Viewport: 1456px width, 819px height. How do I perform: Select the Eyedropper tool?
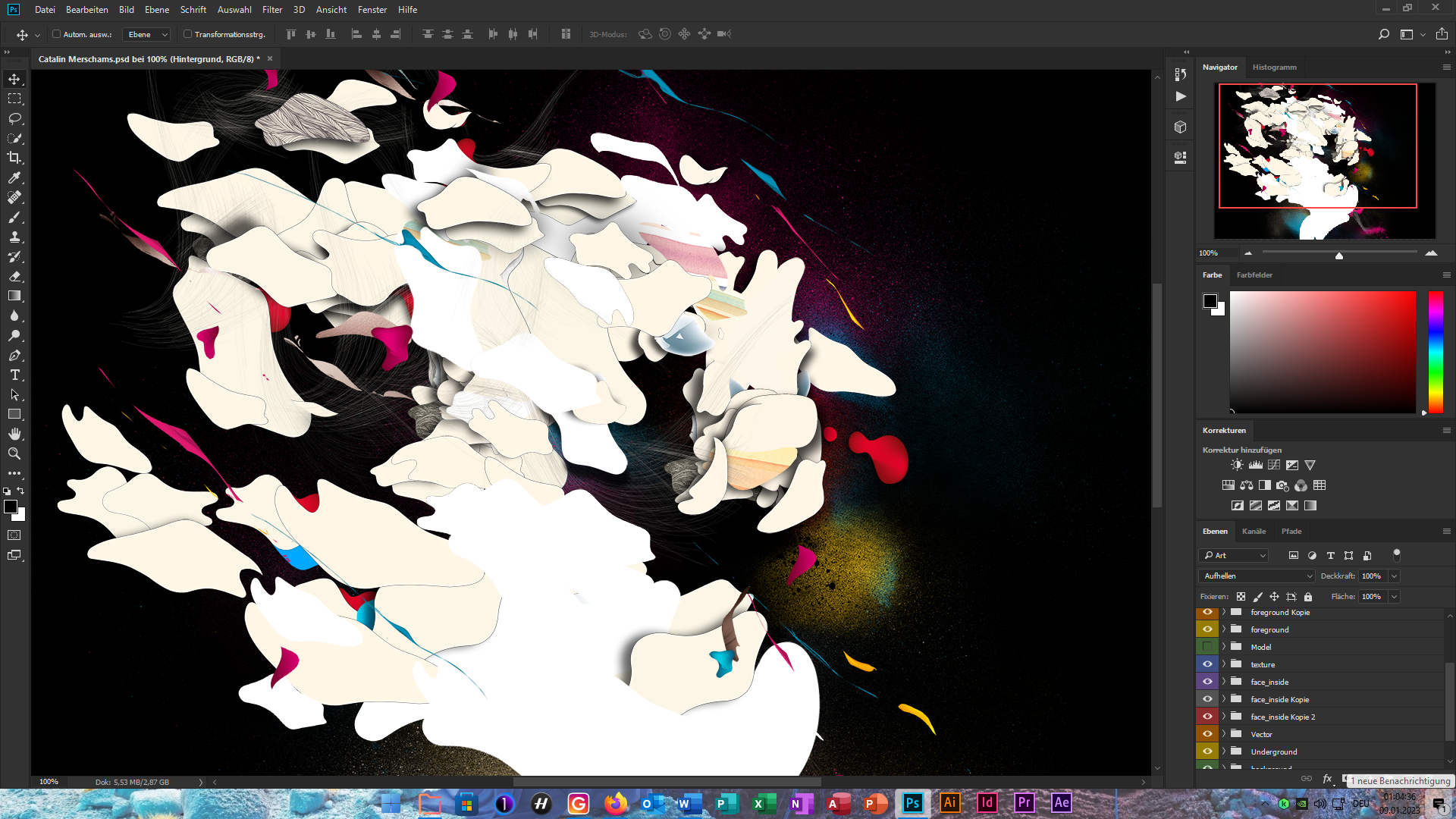click(x=14, y=177)
